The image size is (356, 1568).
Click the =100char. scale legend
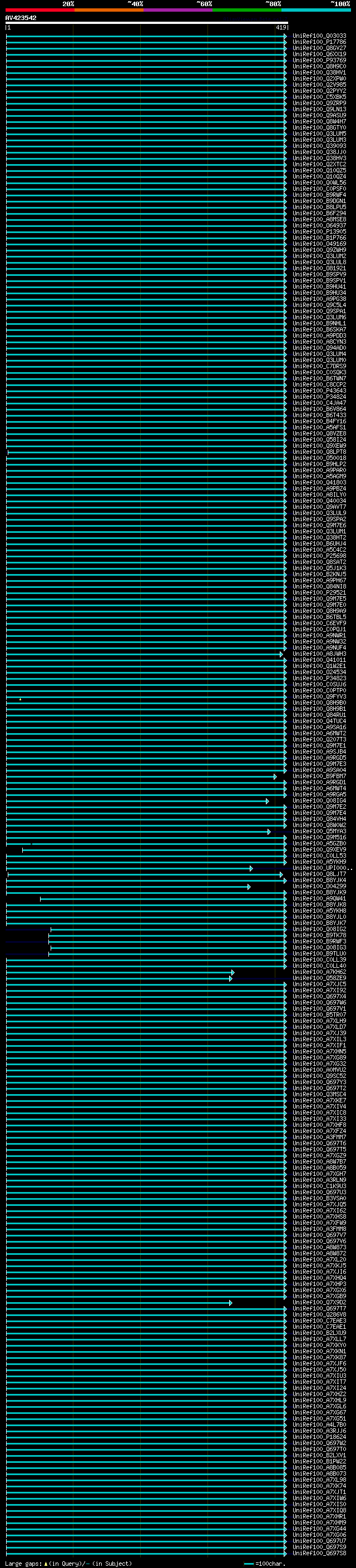tap(264, 1563)
